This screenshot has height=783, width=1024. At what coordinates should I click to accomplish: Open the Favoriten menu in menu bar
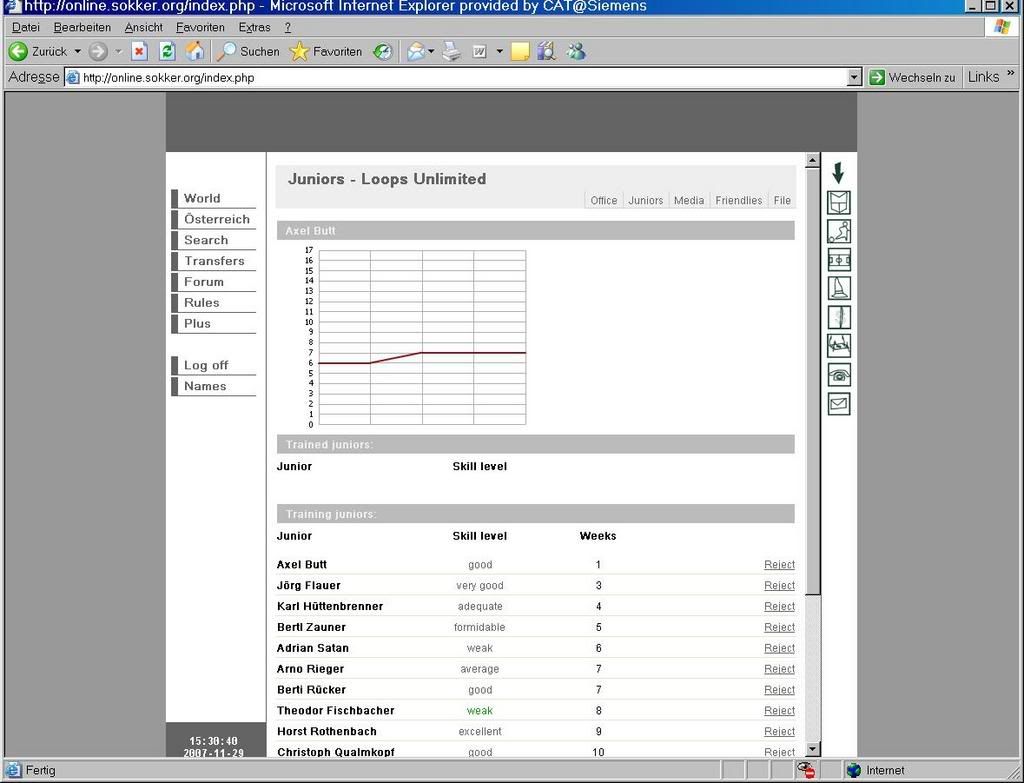(x=200, y=27)
